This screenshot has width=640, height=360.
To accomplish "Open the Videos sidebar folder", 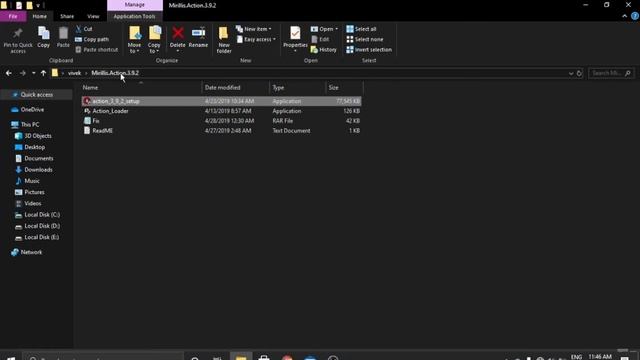I will pyautogui.click(x=33, y=203).
